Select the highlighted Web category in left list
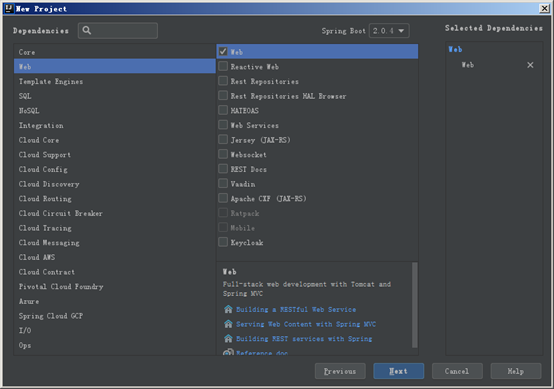Viewport: 554px width, 389px height. (115, 66)
